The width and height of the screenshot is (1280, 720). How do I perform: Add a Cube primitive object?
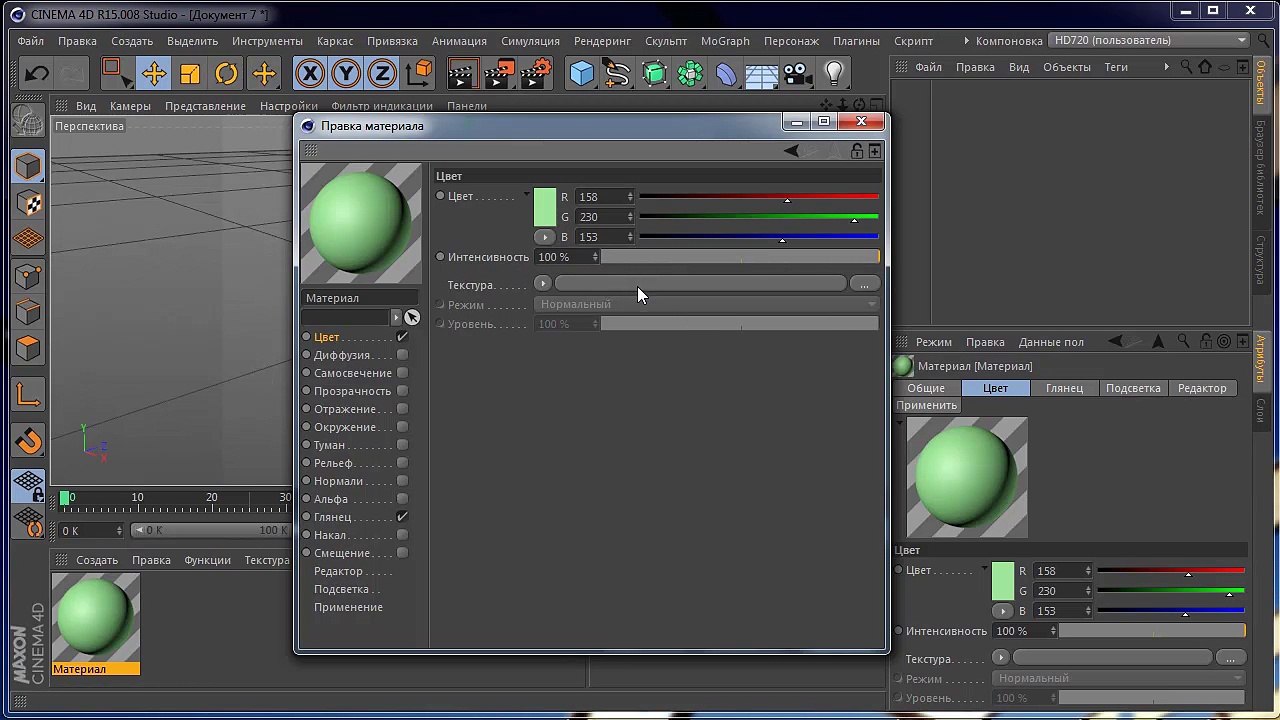(582, 73)
